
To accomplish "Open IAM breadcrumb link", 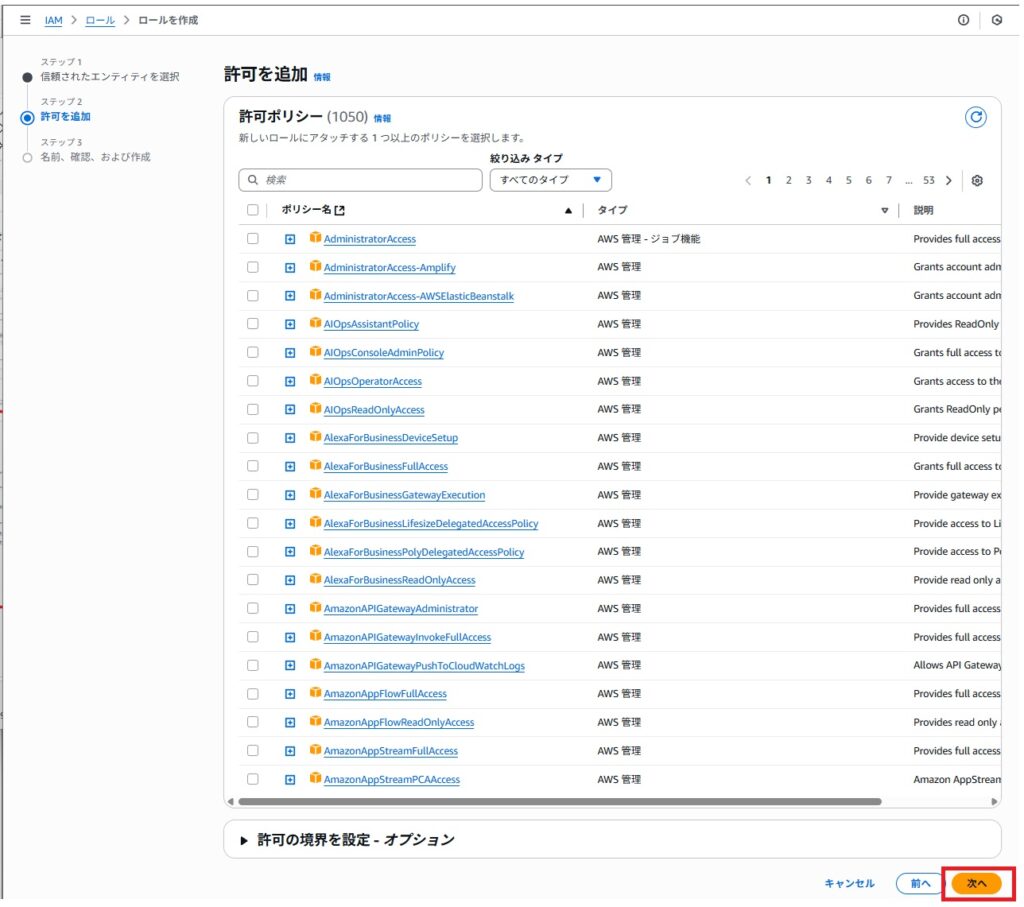I will 54,20.
